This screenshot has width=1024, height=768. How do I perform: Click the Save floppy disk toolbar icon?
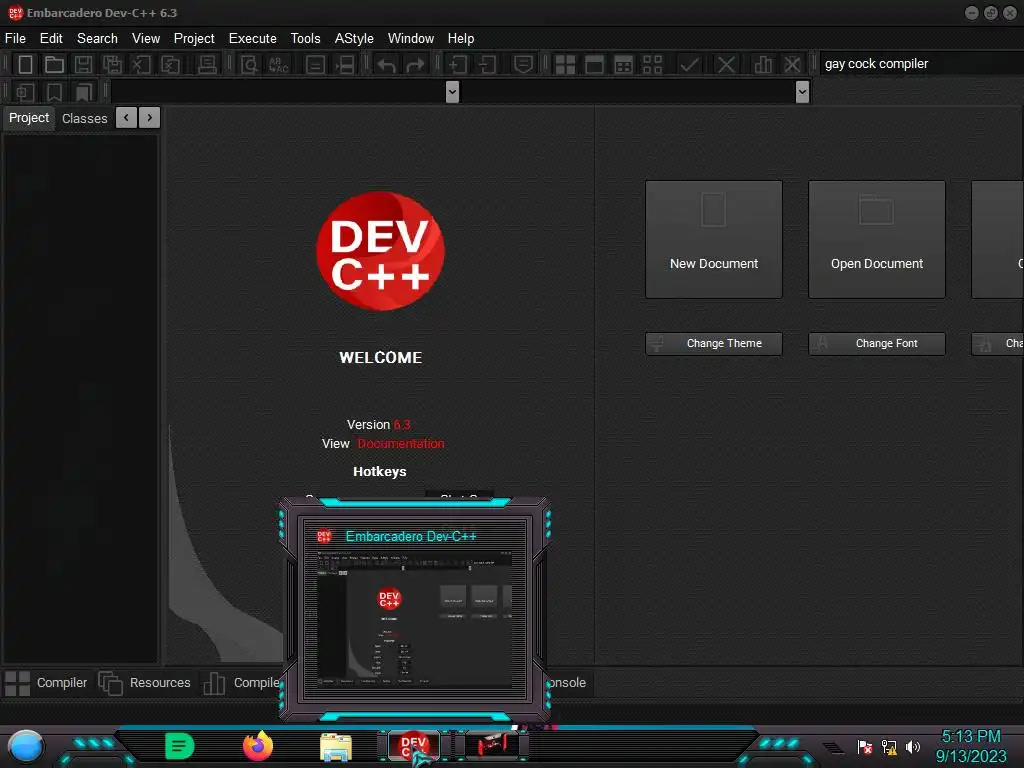[x=83, y=64]
